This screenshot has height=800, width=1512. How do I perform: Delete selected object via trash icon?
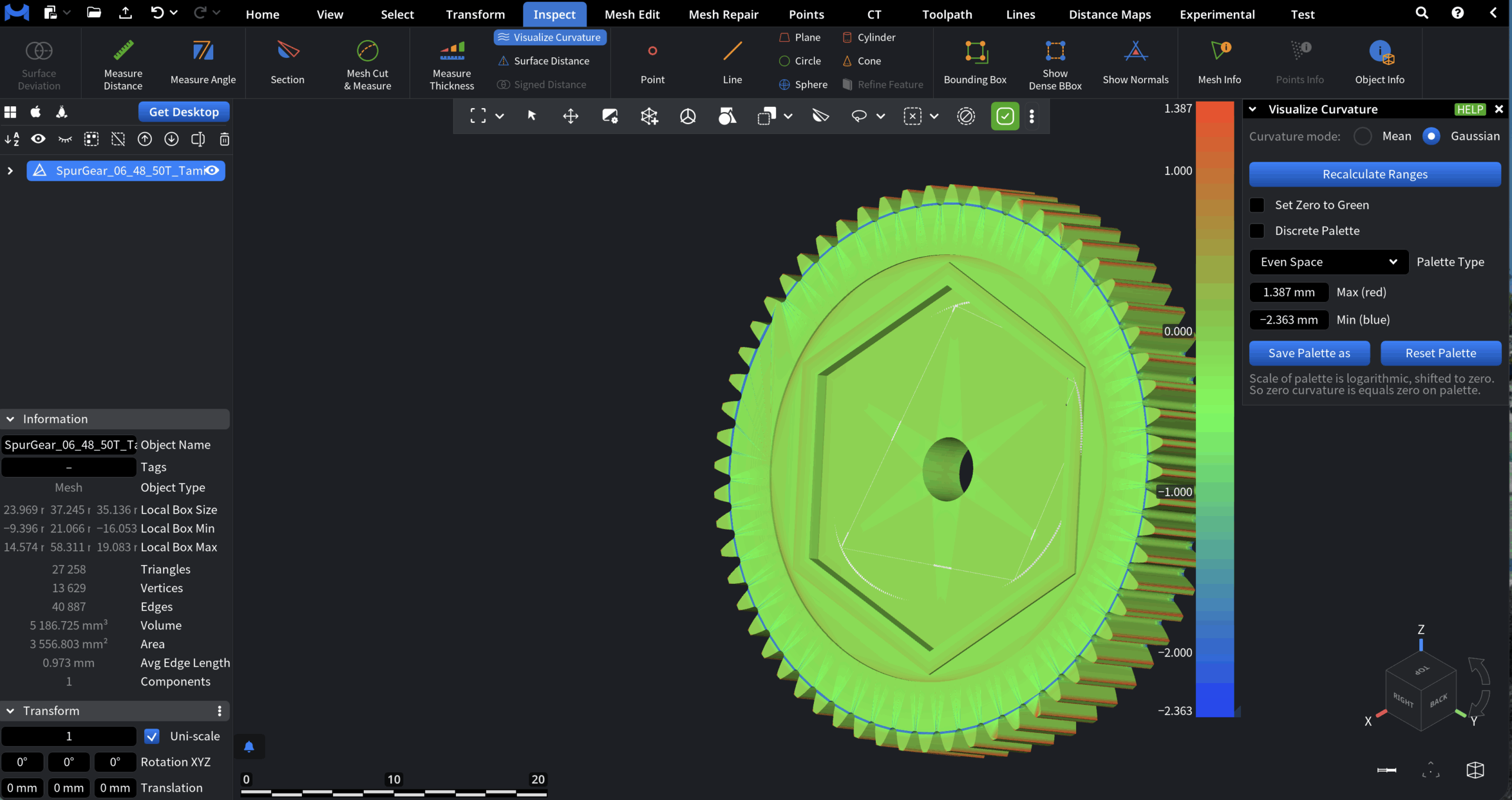(224, 139)
